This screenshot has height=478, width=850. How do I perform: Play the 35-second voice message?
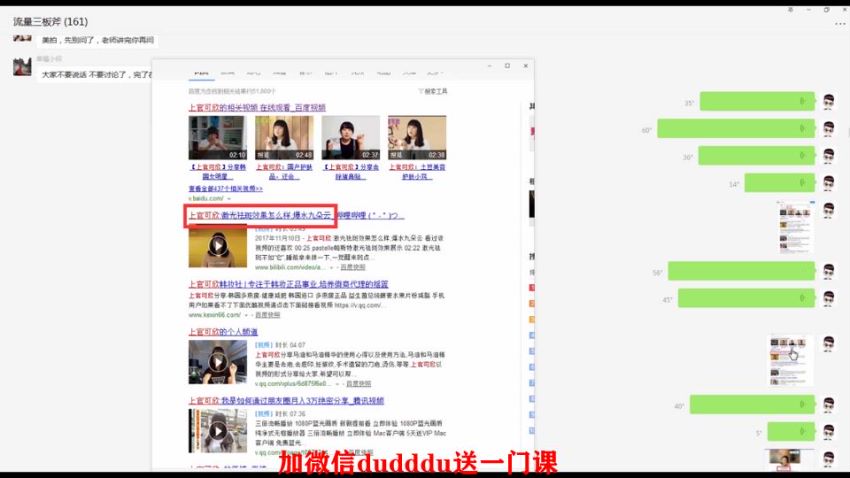click(x=757, y=101)
